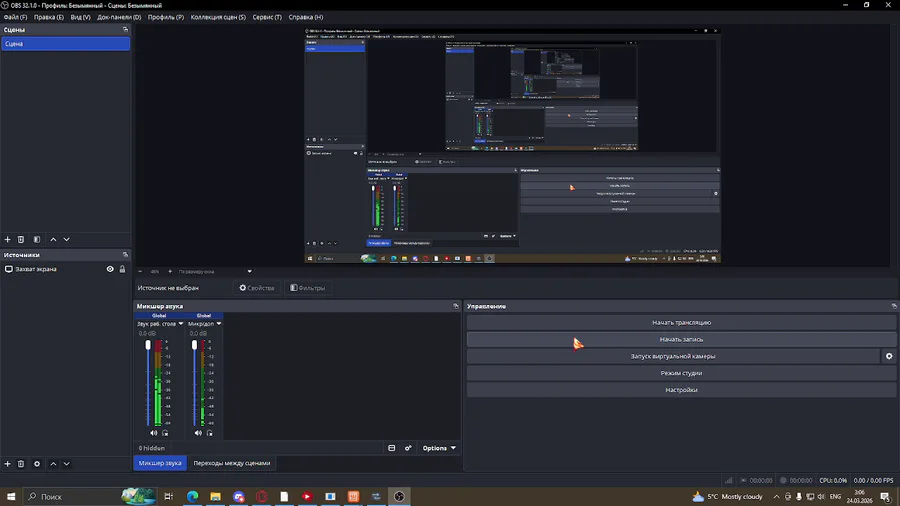Screen dimensions: 900x506
Task: Toggle monitoring headphone icon for Микрофон
Action: pyautogui.click(x=210, y=433)
